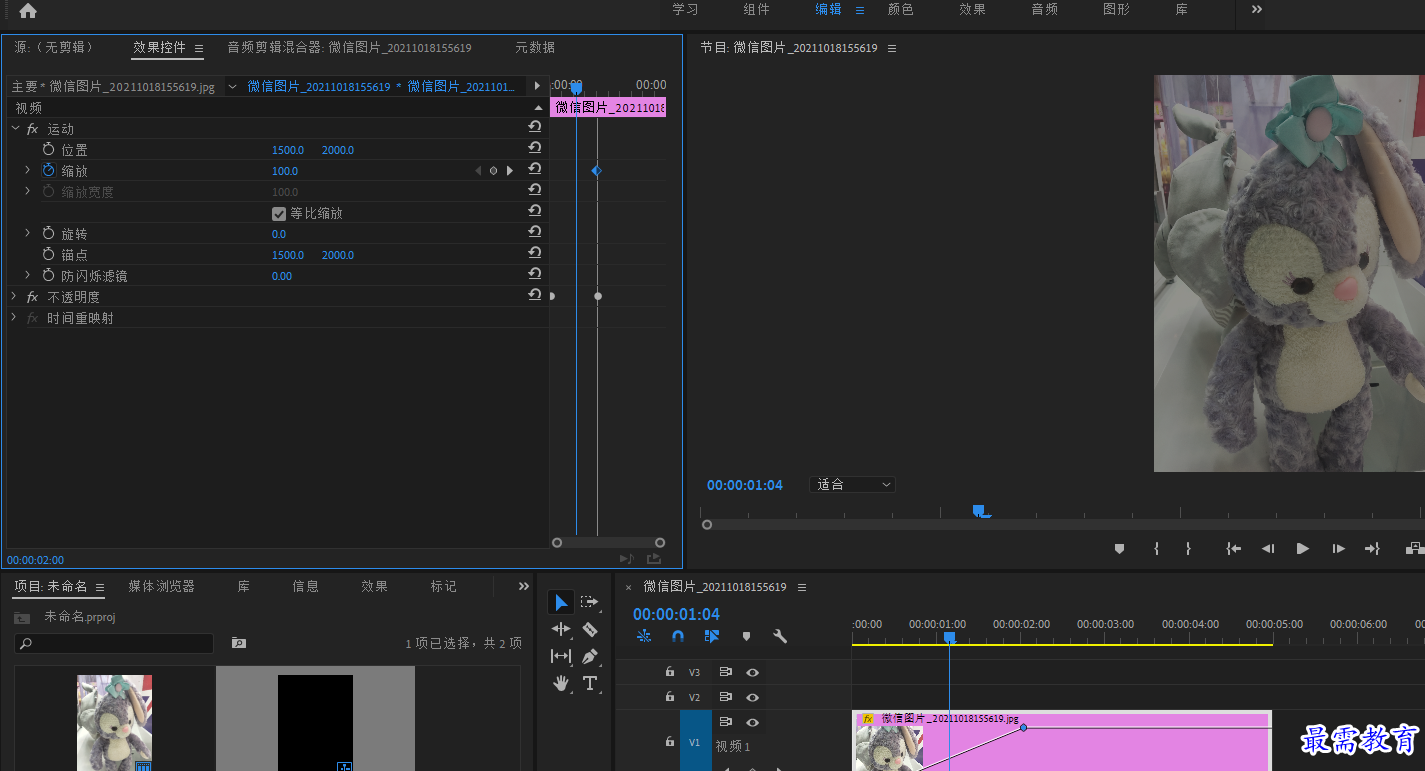This screenshot has width=1425, height=771.
Task: Toggle V2 track output eye
Action: (752, 697)
